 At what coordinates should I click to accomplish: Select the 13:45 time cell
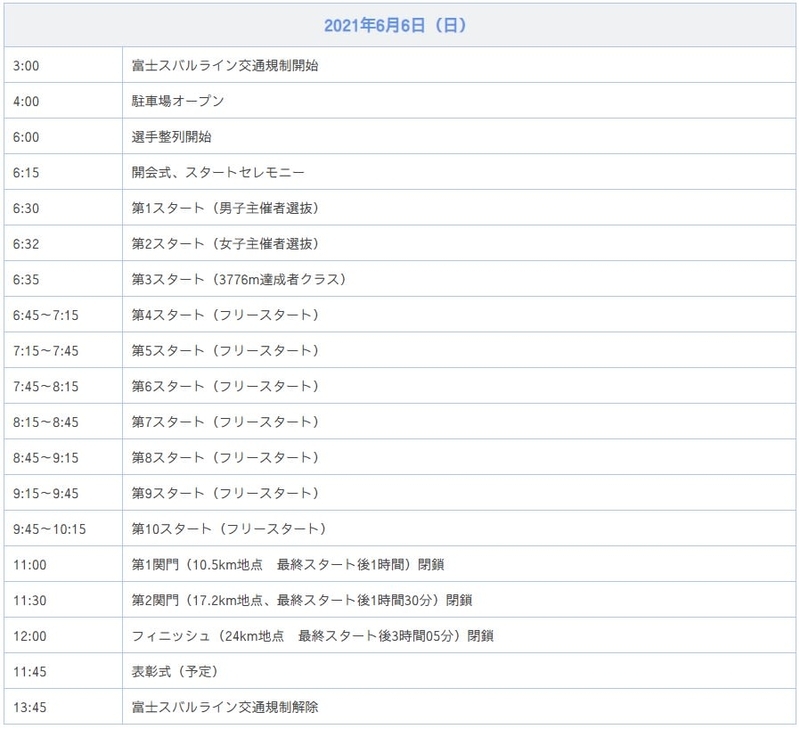pyautogui.click(x=63, y=707)
